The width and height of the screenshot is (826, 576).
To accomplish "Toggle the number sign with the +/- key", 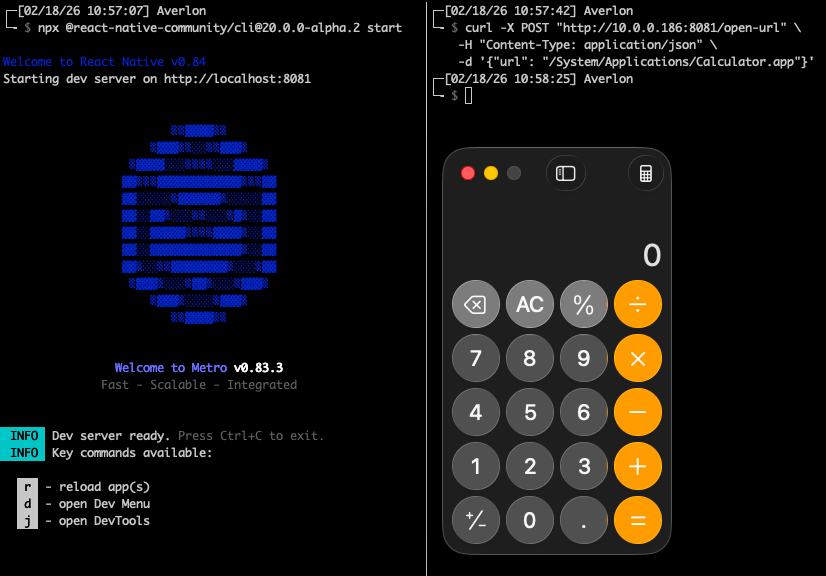I will coord(476,520).
